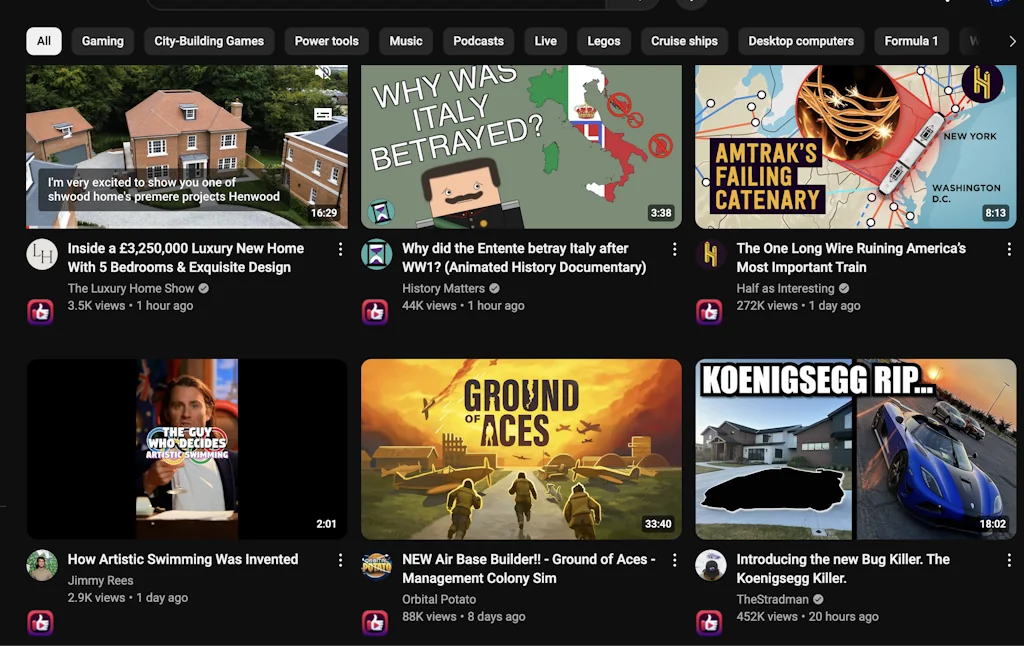Click the thumbs-up extension icon under Artistic Swimming video
The image size is (1024, 646).
click(40, 623)
